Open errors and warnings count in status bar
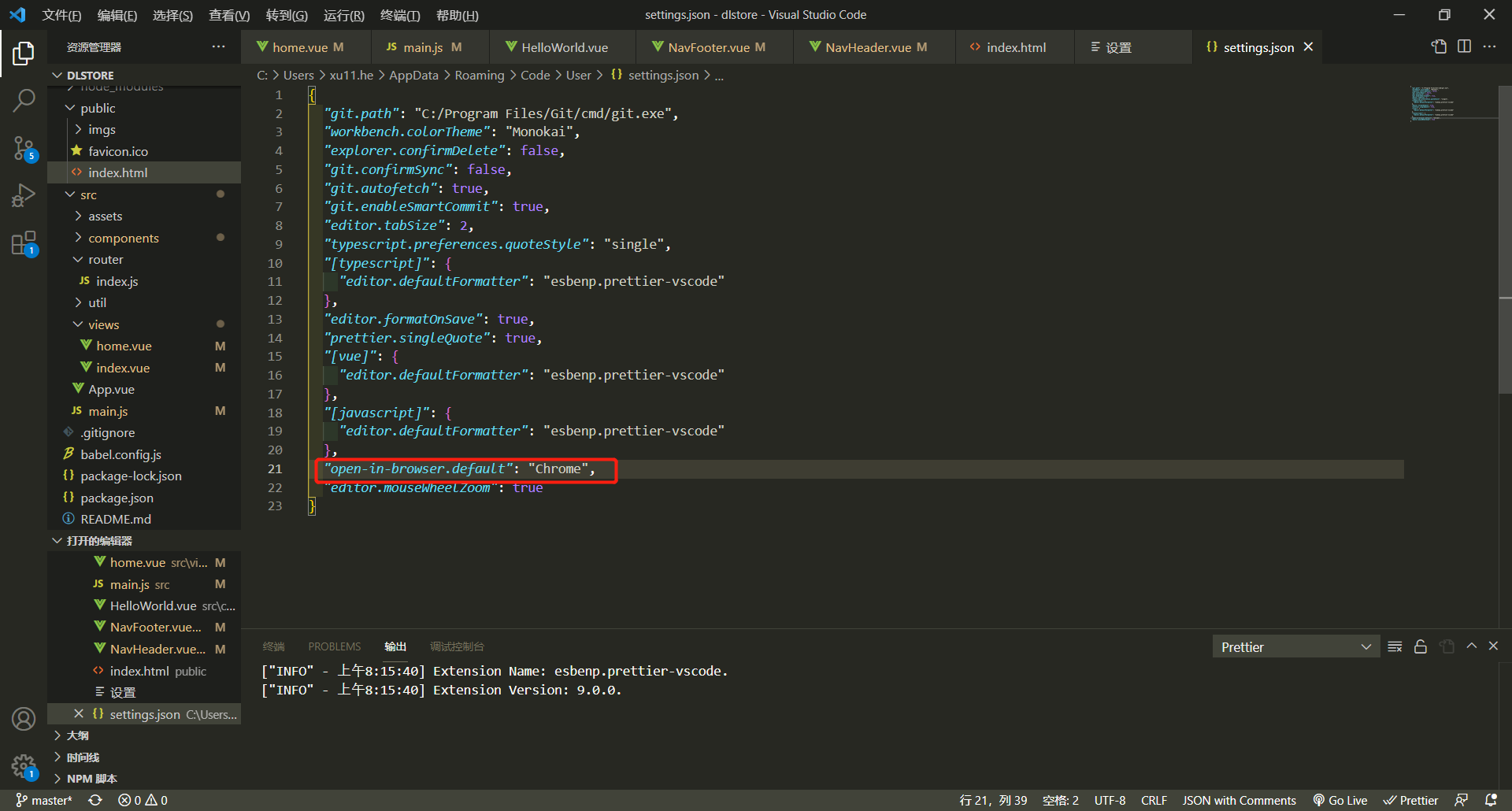 click(143, 800)
